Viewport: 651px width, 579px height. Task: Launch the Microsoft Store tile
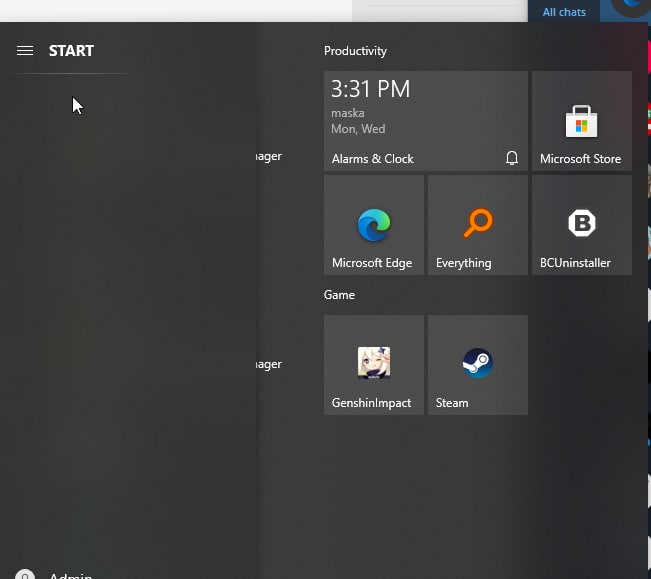(x=582, y=121)
